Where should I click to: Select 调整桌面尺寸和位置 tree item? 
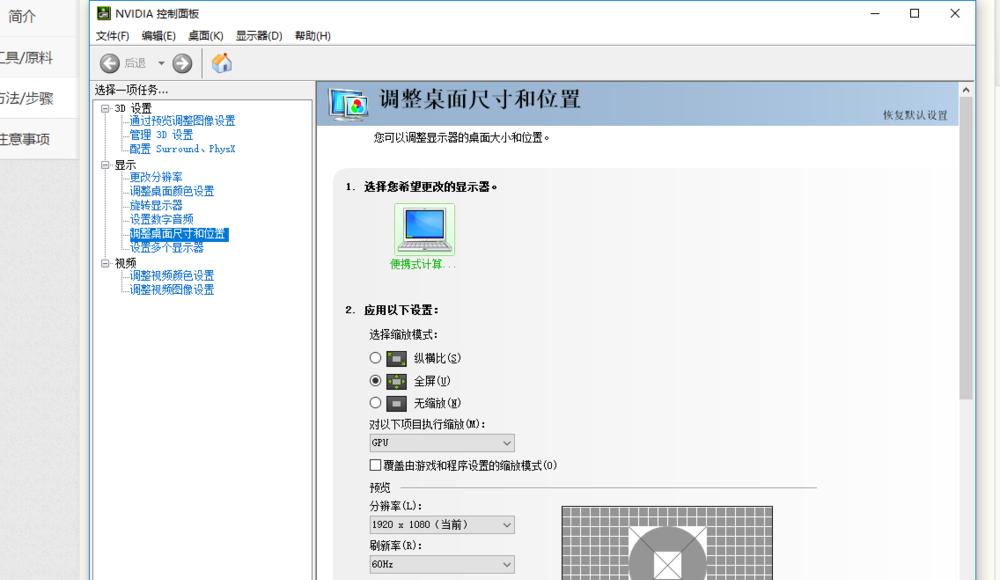[x=179, y=234]
